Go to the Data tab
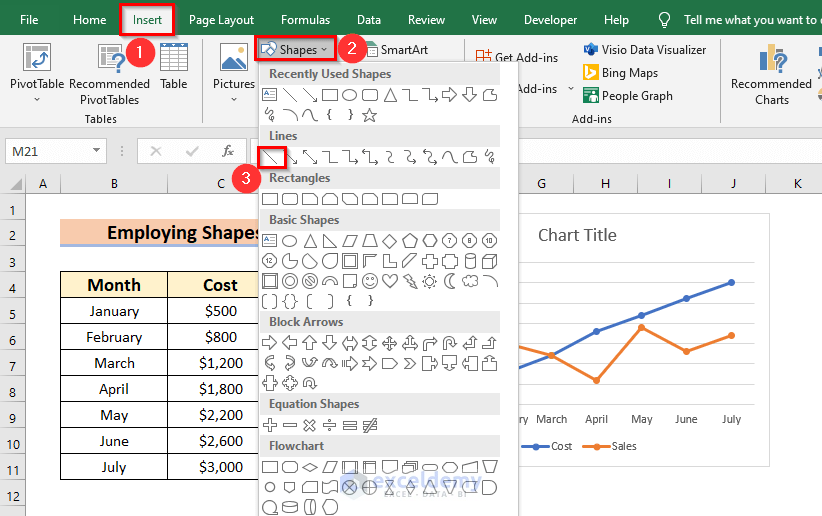 [369, 20]
